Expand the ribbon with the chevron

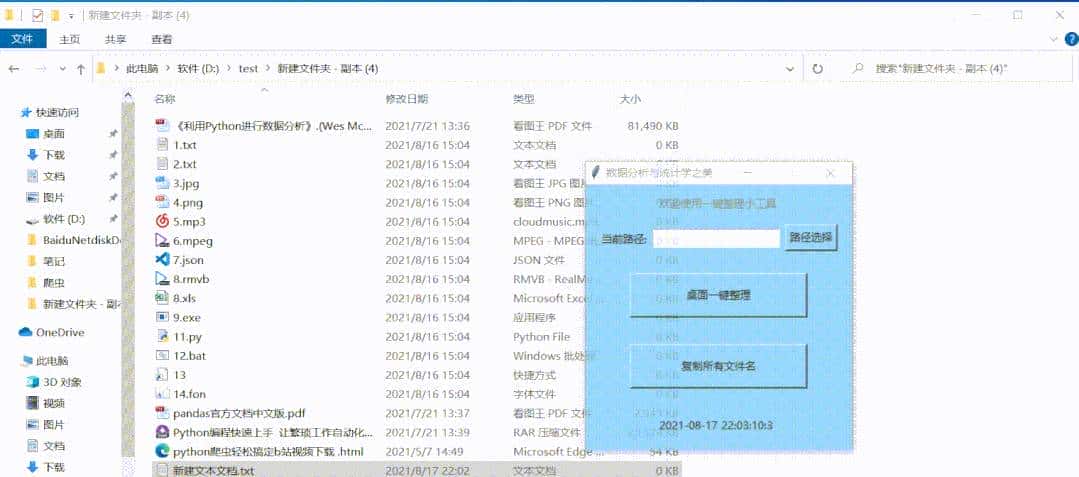1054,39
